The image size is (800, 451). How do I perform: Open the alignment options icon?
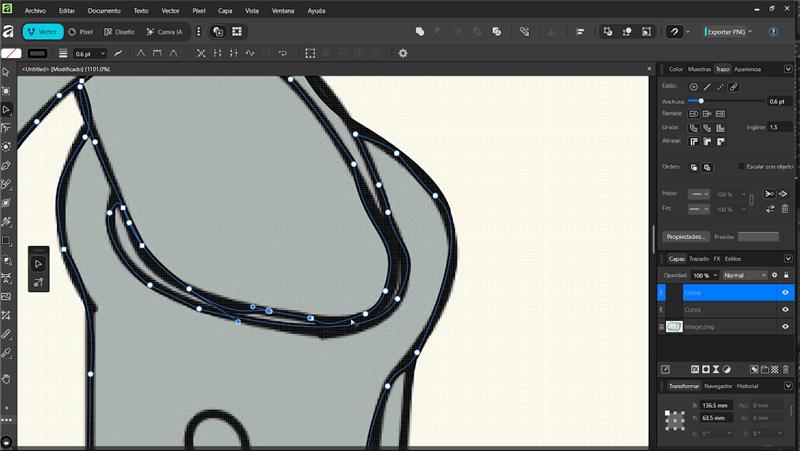coord(580,32)
